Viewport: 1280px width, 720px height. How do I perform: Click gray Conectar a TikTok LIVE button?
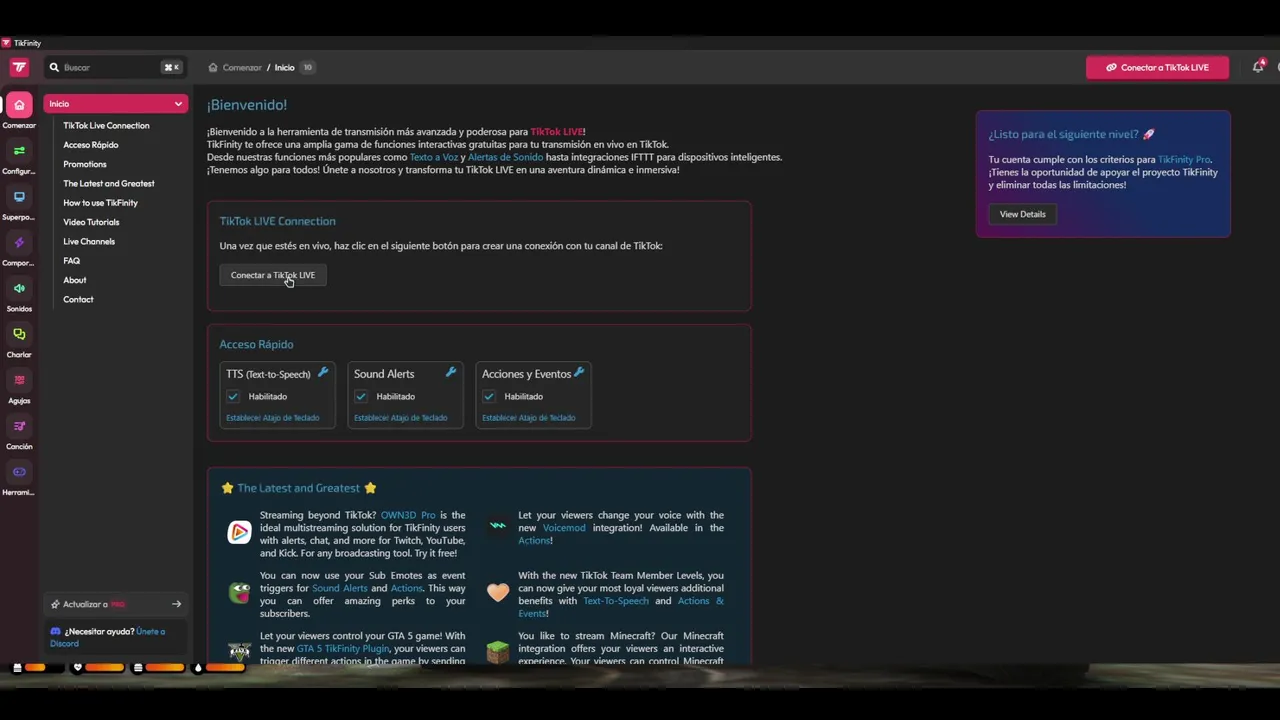pyautogui.click(x=272, y=275)
